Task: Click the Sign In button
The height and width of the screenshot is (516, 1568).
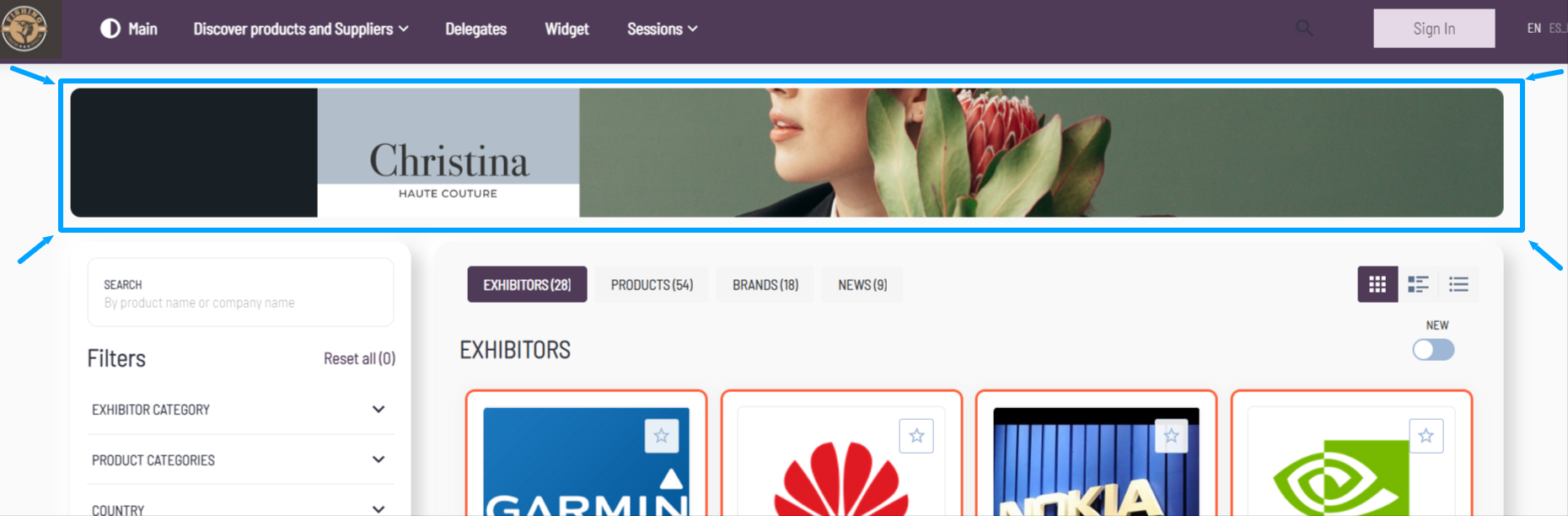Action: click(x=1434, y=29)
